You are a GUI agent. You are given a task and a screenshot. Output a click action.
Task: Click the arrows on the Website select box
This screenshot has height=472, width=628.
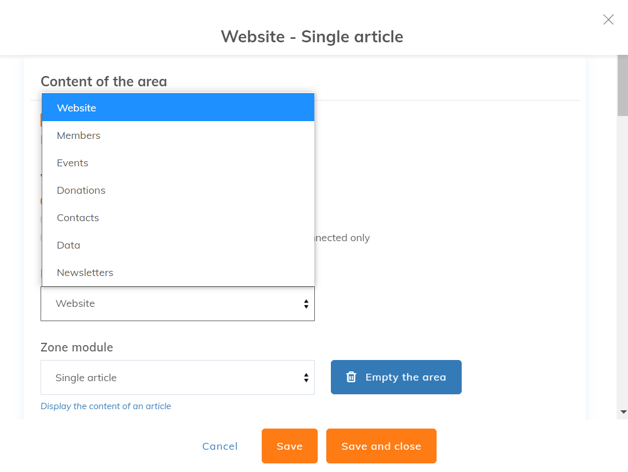click(306, 304)
